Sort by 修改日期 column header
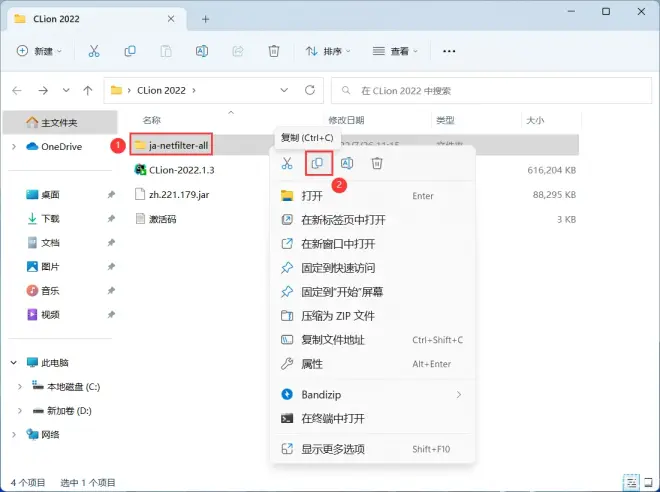660x492 pixels. (x=346, y=120)
